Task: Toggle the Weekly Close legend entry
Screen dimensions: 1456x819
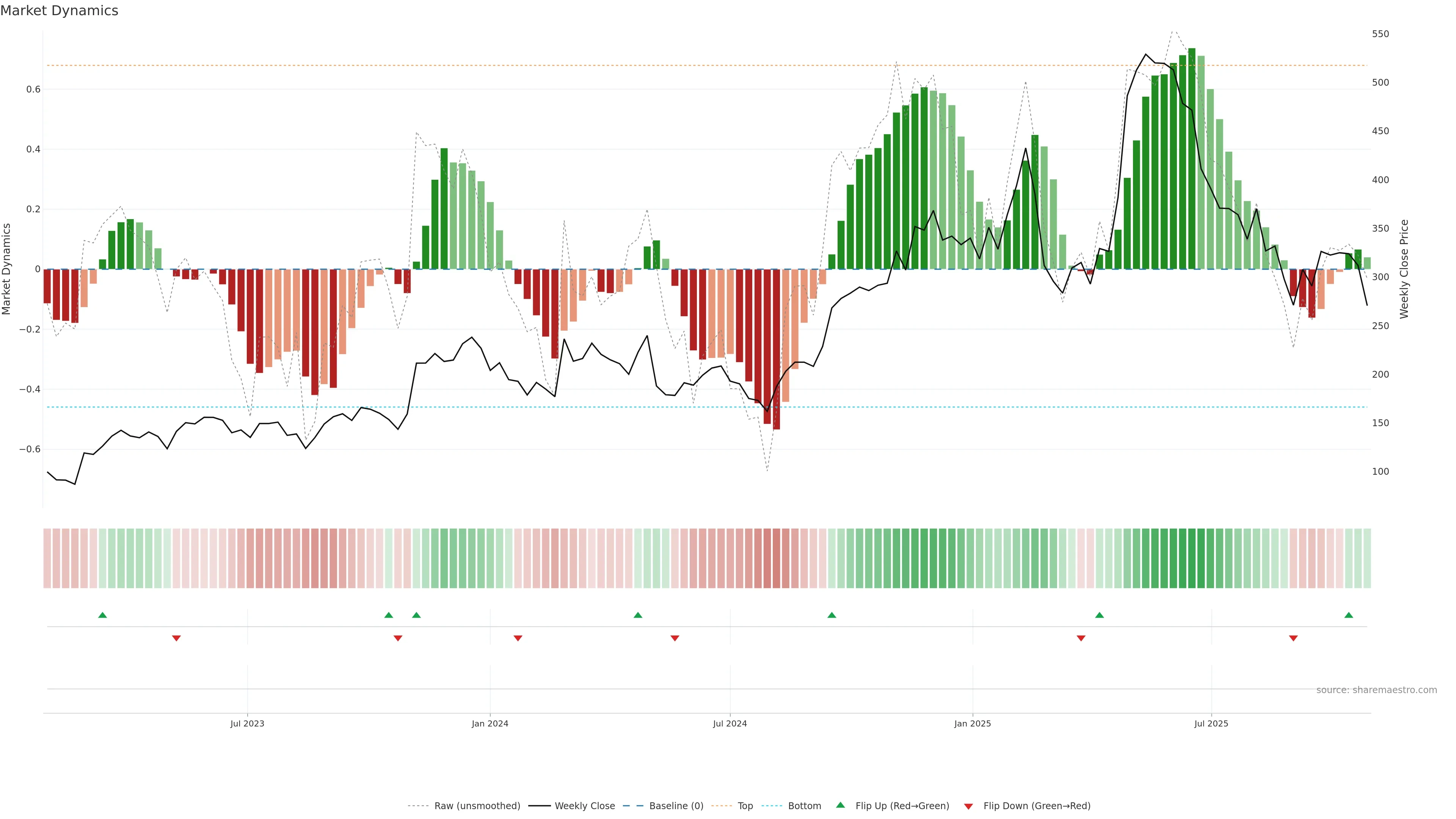Action: [x=584, y=806]
